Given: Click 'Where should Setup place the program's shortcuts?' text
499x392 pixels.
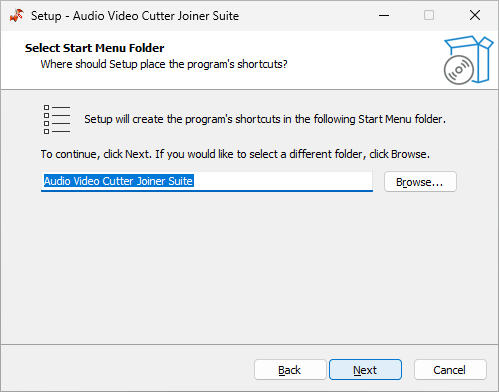Looking at the screenshot, I should point(164,64).
